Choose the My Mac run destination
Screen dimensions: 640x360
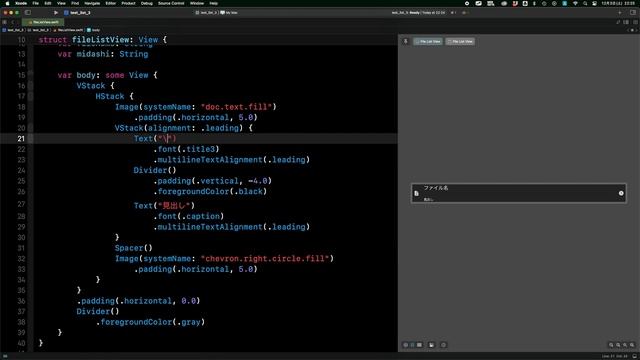coord(229,13)
